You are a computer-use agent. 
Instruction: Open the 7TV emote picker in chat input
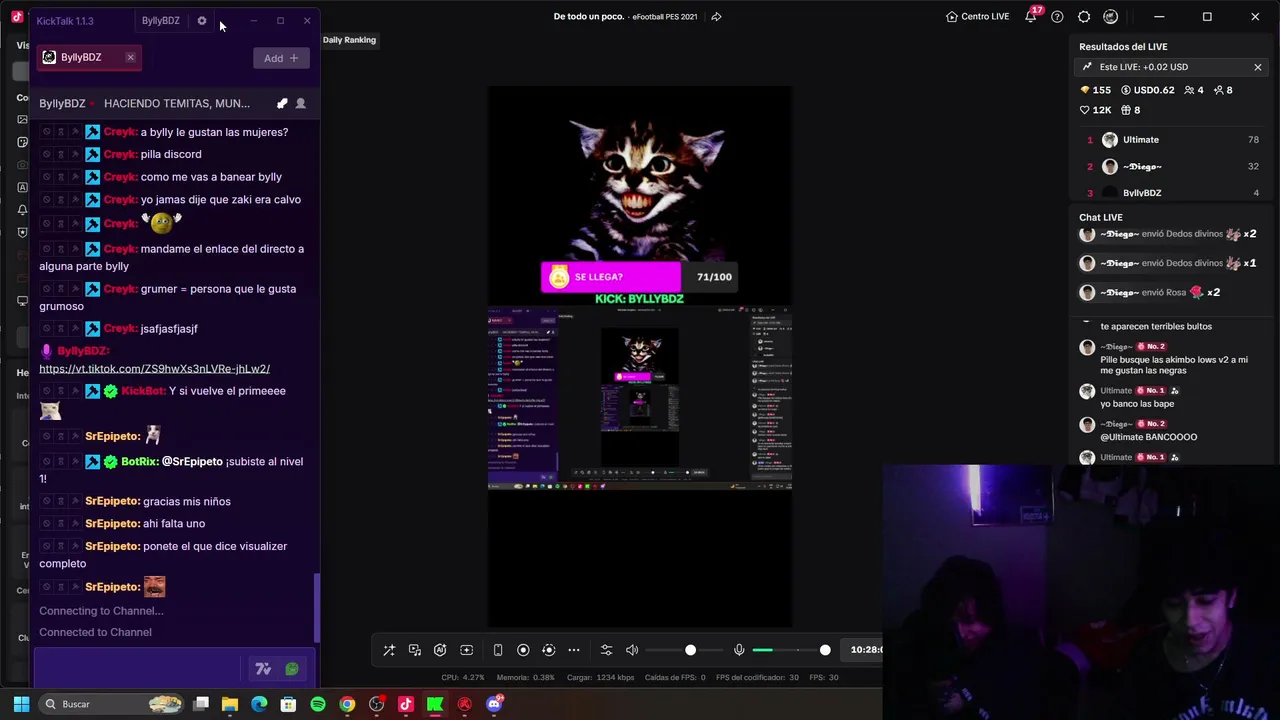pos(263,669)
